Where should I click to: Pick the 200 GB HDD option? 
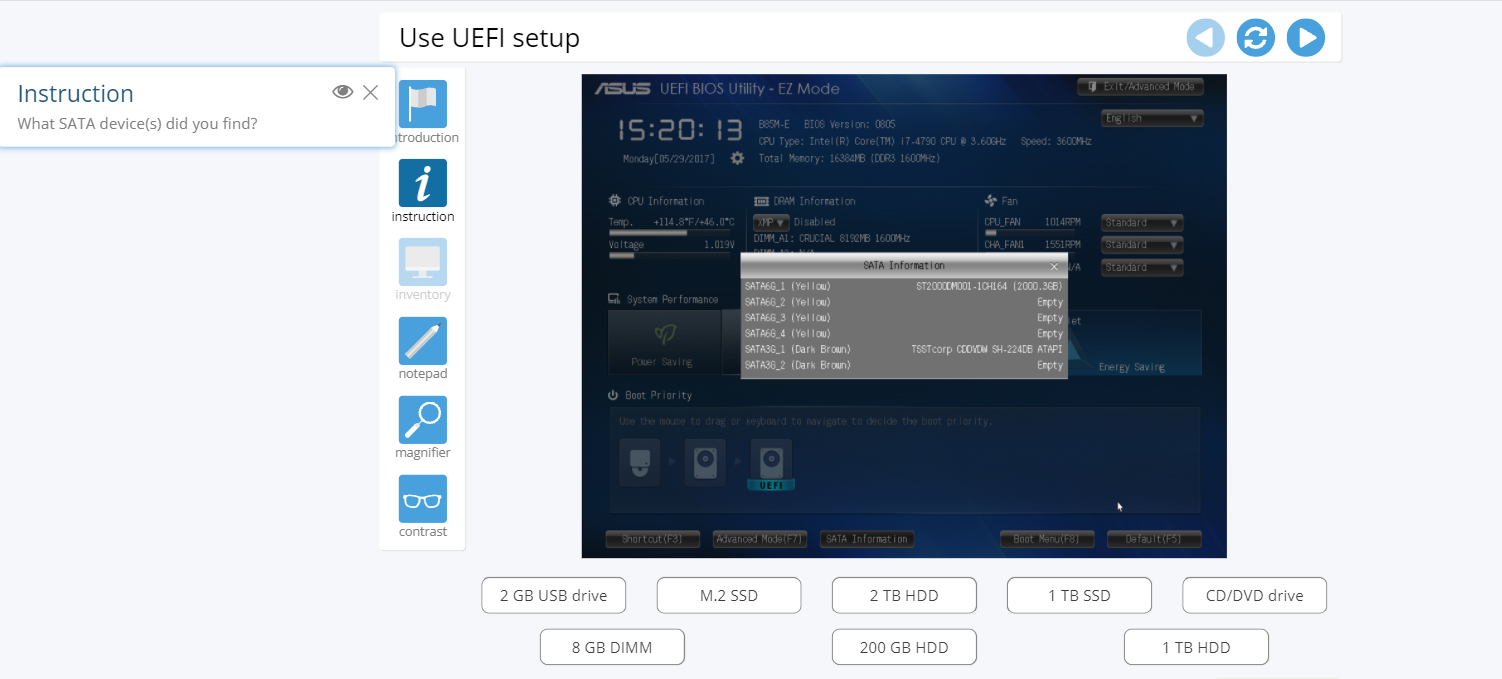pyautogui.click(x=904, y=647)
